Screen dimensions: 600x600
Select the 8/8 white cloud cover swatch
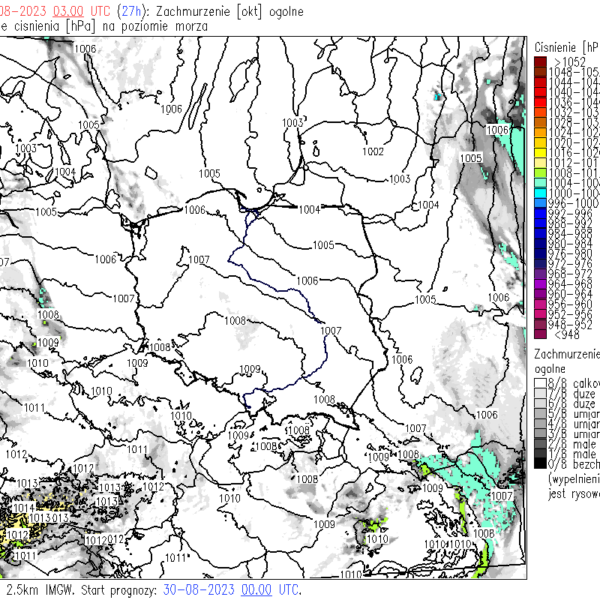point(541,383)
